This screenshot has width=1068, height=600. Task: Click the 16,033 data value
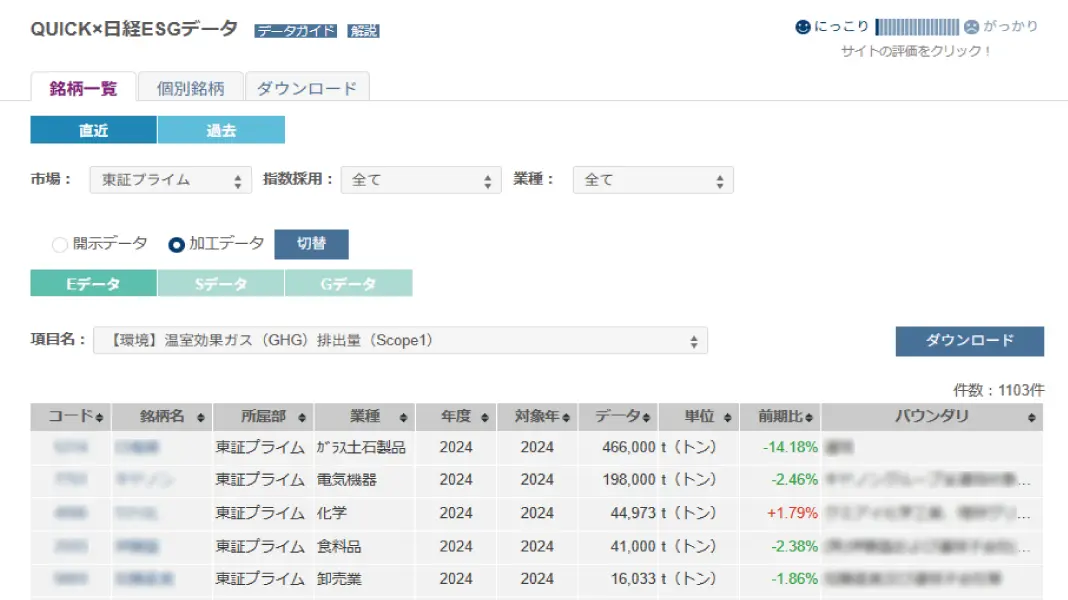click(x=633, y=579)
